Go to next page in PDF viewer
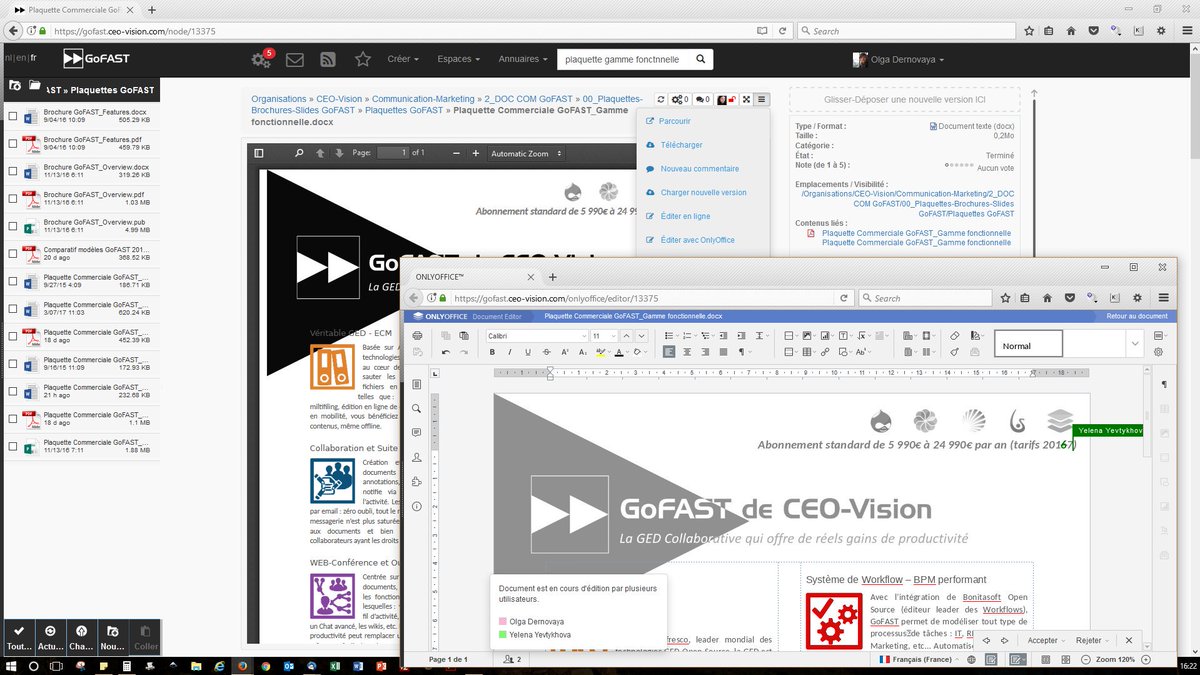The width and height of the screenshot is (1200, 675). 340,153
